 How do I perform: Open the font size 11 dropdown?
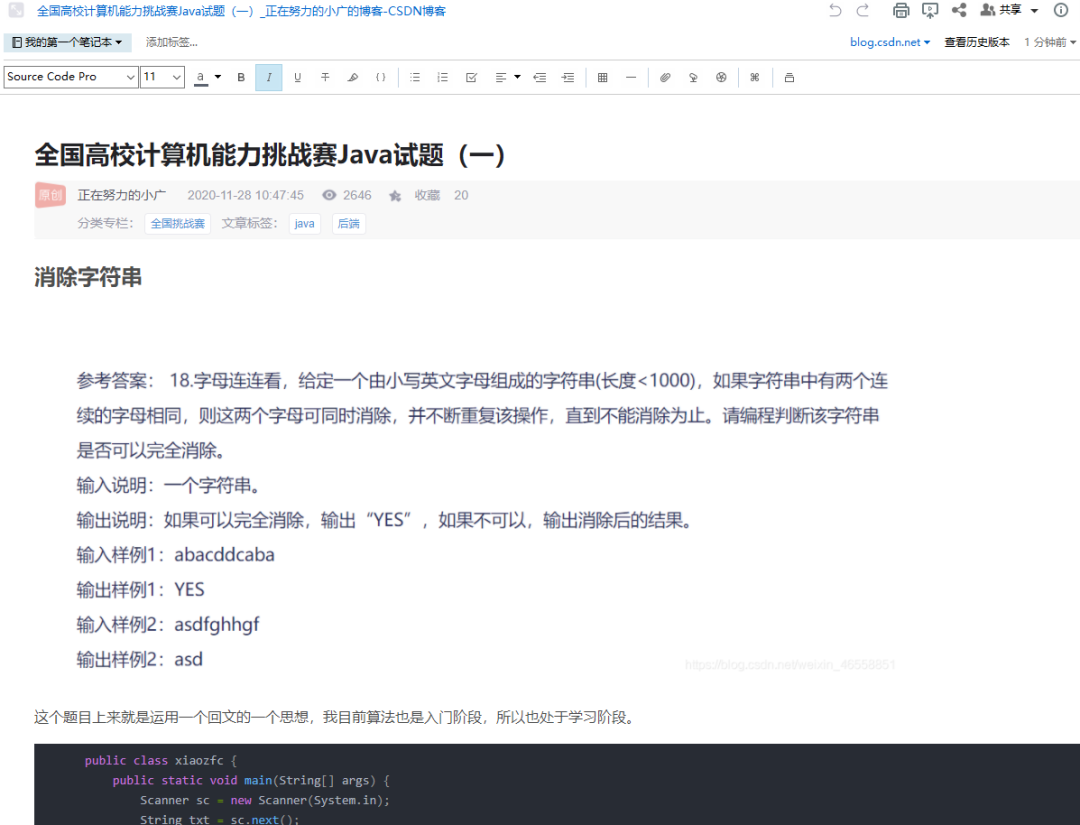click(162, 77)
